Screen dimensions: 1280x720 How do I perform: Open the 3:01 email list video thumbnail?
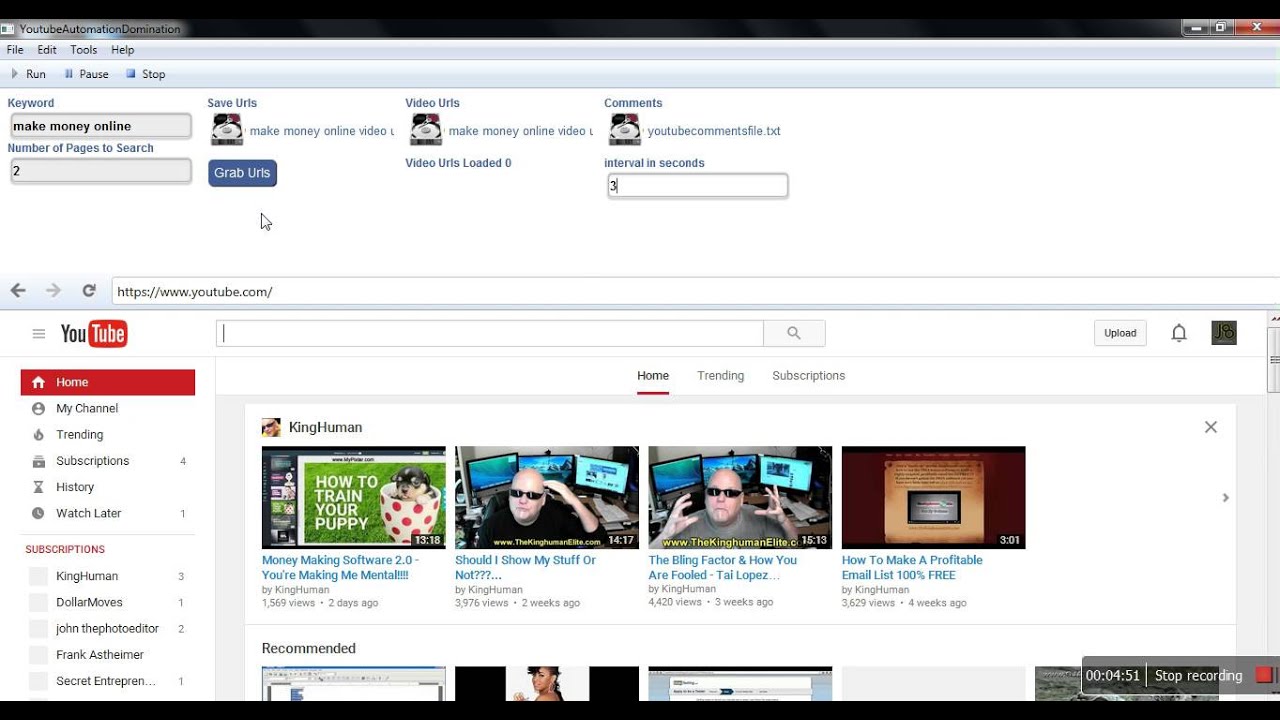(x=933, y=497)
